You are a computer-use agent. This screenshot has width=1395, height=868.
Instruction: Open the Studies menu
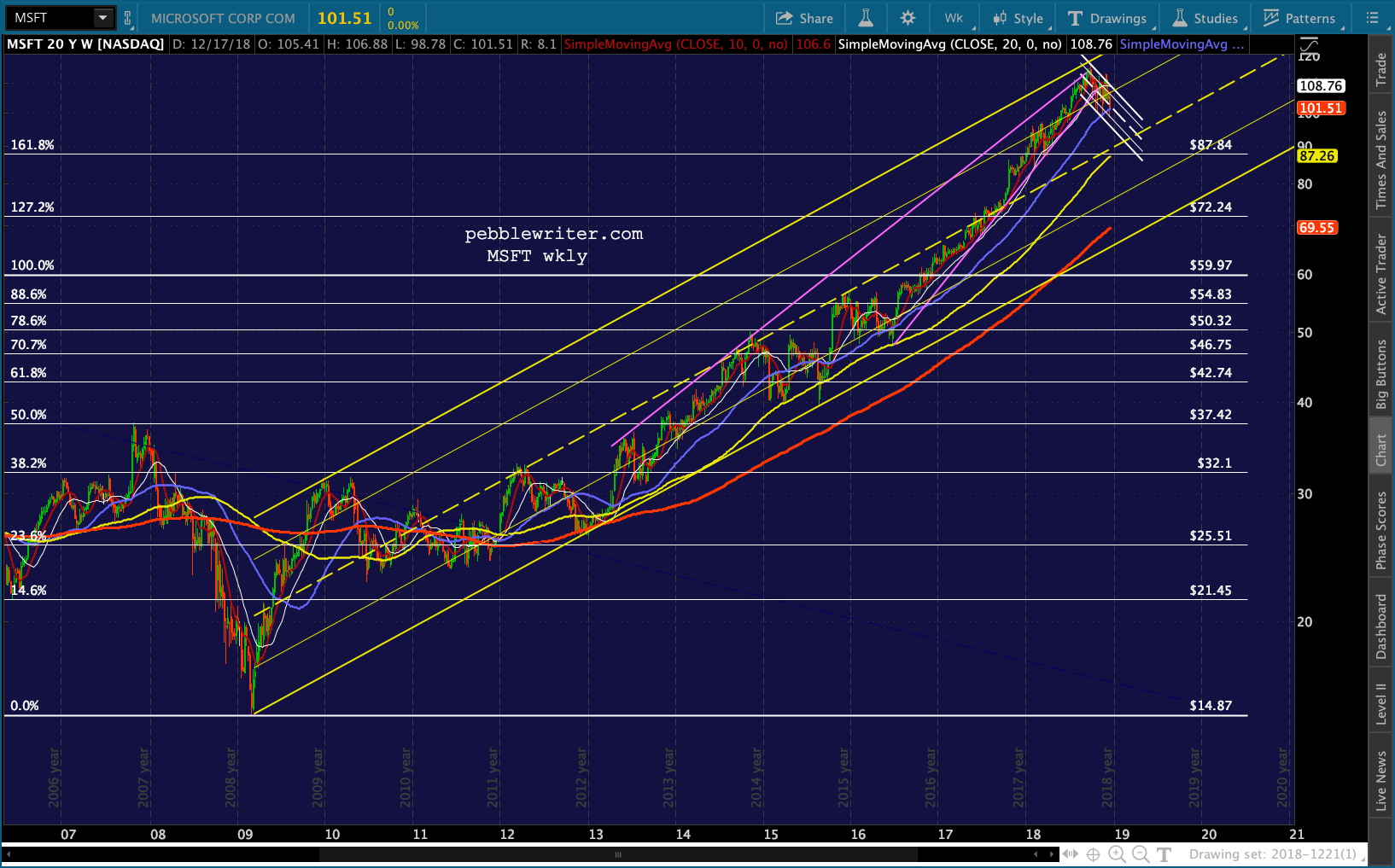[1205, 18]
